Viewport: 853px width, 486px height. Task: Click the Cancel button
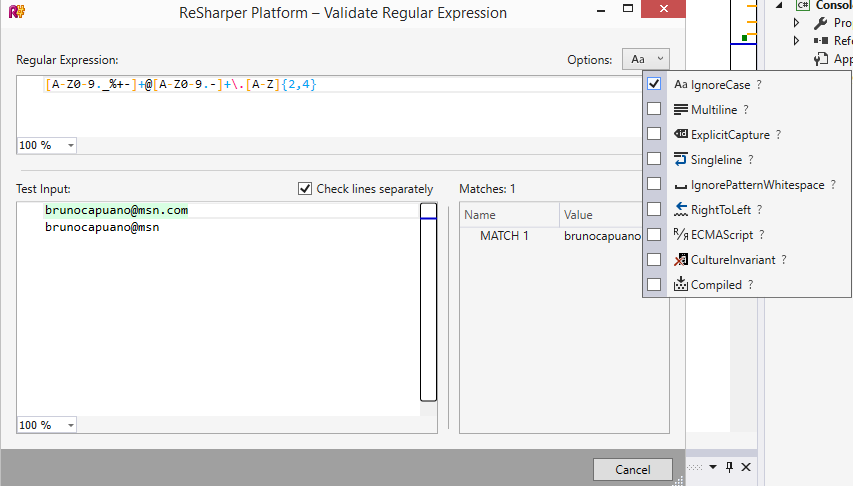(x=633, y=470)
